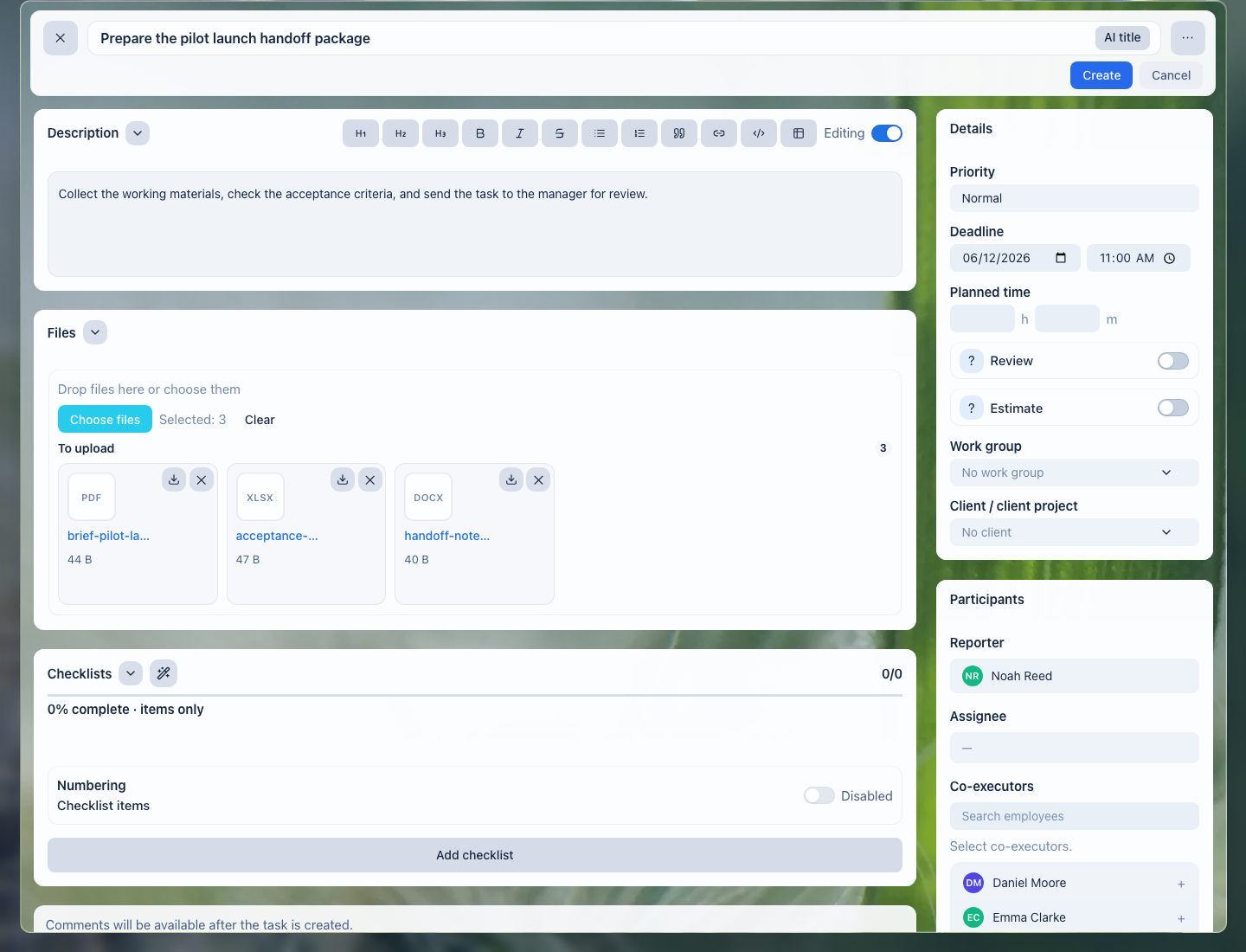
Task: Insert a bulleted list
Action: [600, 133]
